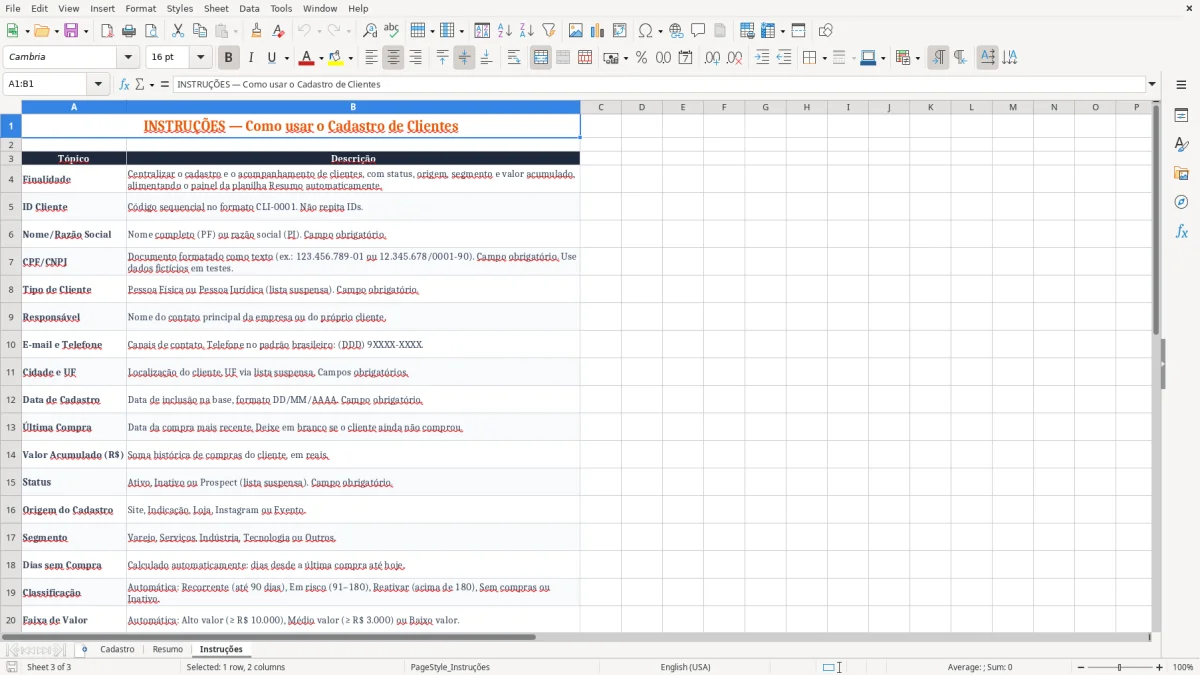1200x675 pixels.
Task: Increase indent of cell
Action: (762, 58)
